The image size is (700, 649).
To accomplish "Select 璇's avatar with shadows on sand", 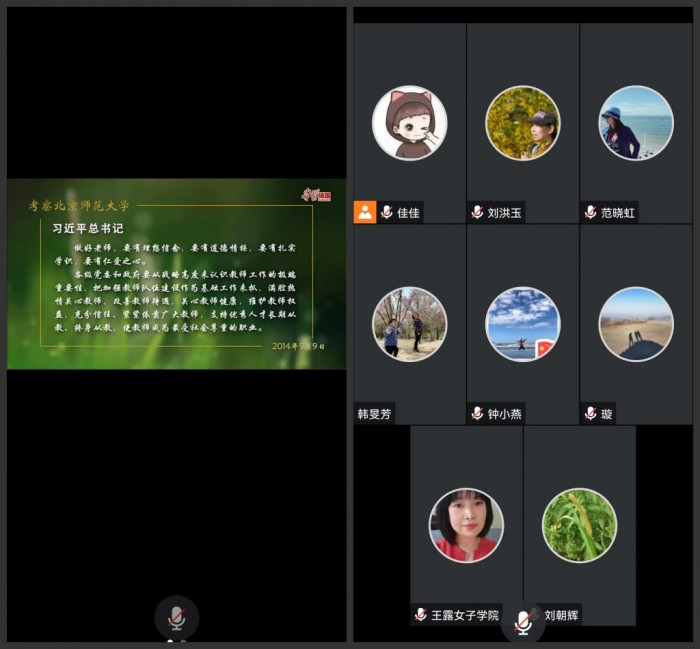I will pyautogui.click(x=635, y=324).
